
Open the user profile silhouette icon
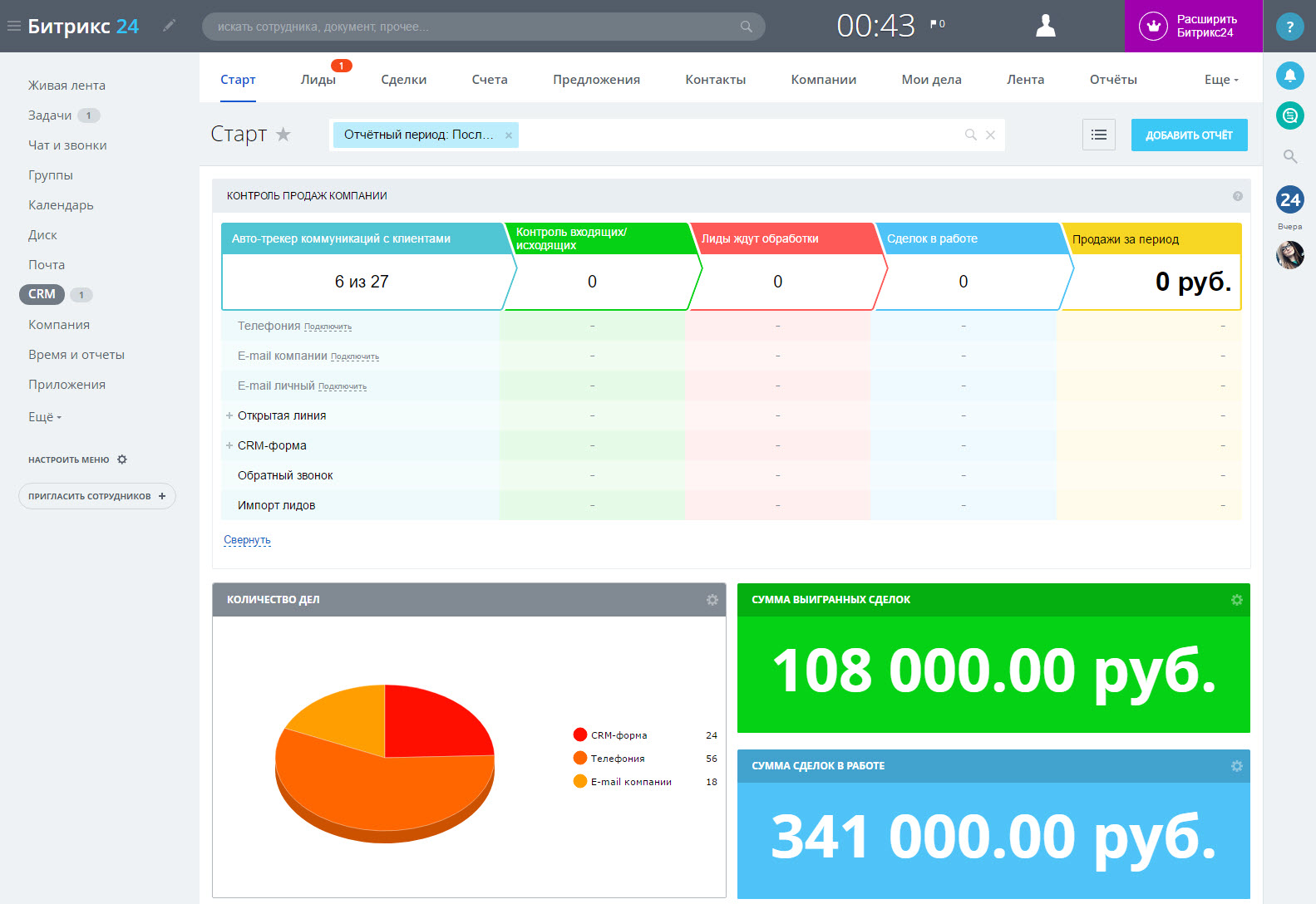1045,26
